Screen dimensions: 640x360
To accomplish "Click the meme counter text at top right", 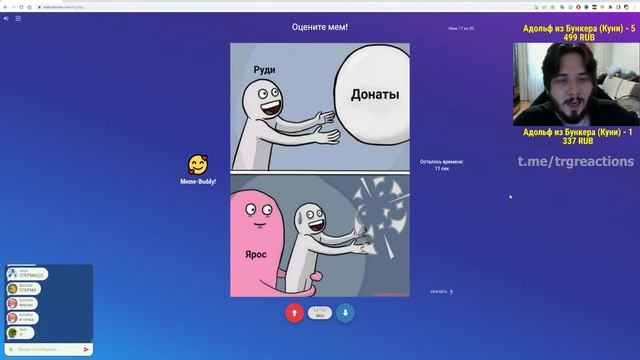I will (461, 29).
